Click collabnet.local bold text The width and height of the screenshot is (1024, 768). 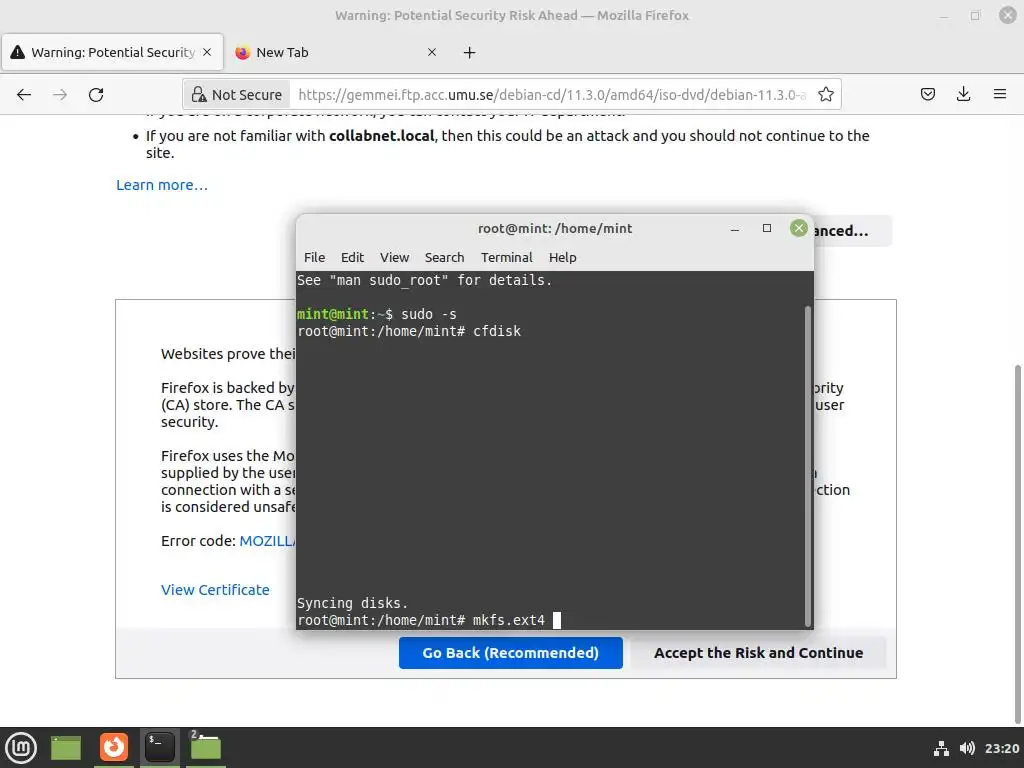click(381, 136)
